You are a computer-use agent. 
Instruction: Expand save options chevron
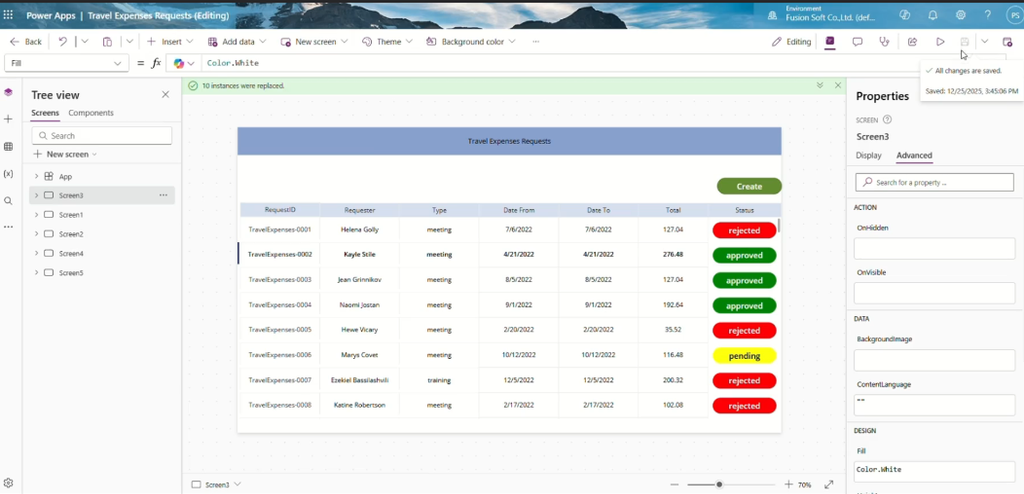pyautogui.click(x=985, y=41)
